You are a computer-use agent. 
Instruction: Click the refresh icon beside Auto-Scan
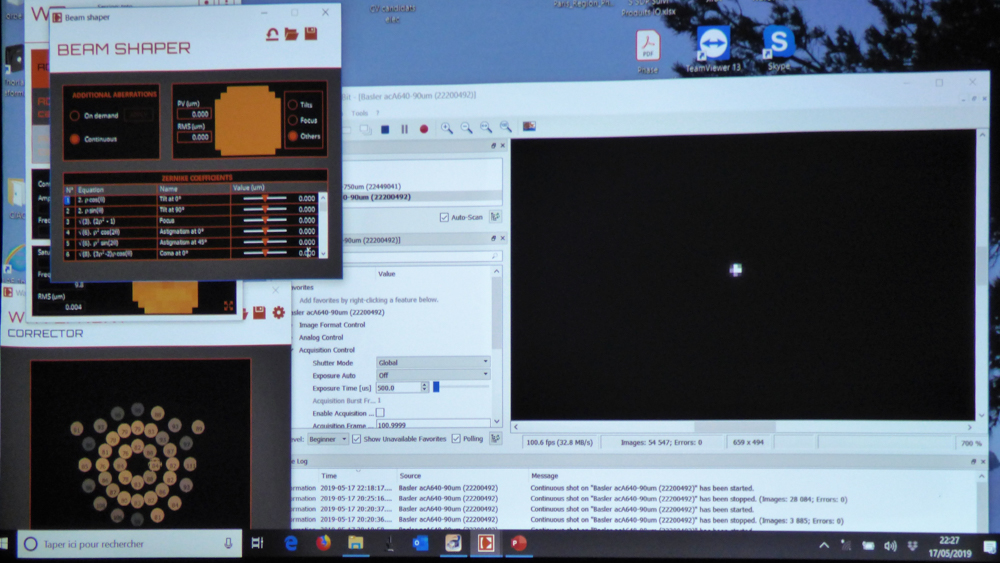[x=496, y=217]
